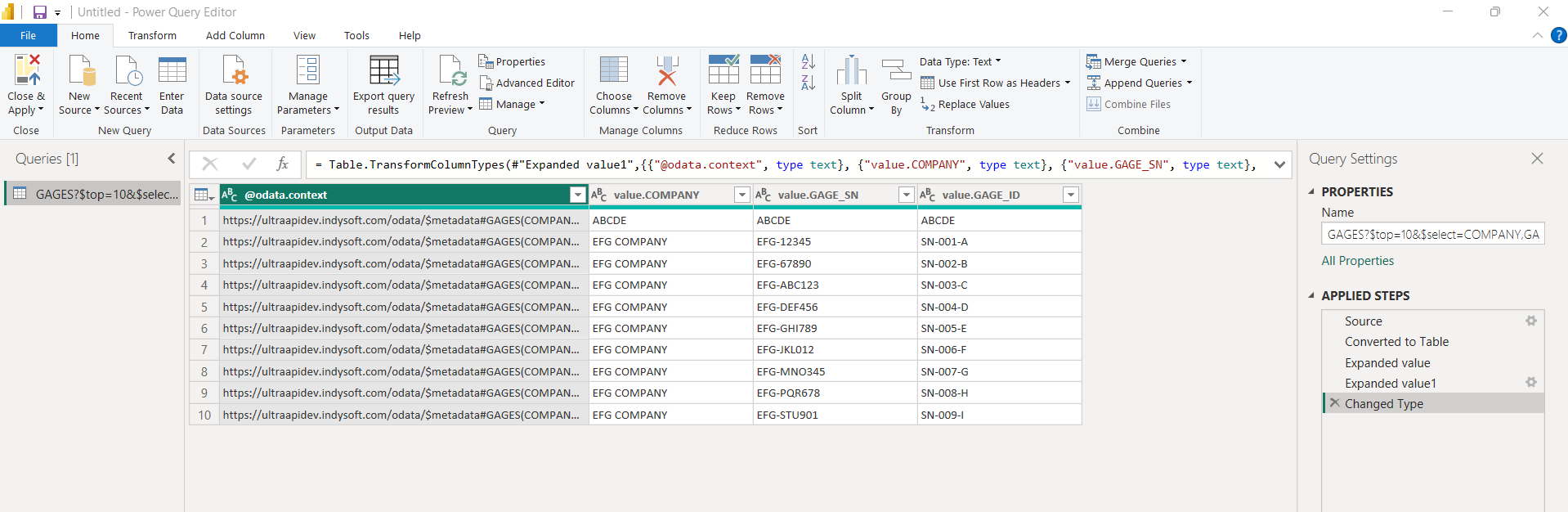
Task: Open Use First Row as Headers dropdown
Action: point(995,83)
